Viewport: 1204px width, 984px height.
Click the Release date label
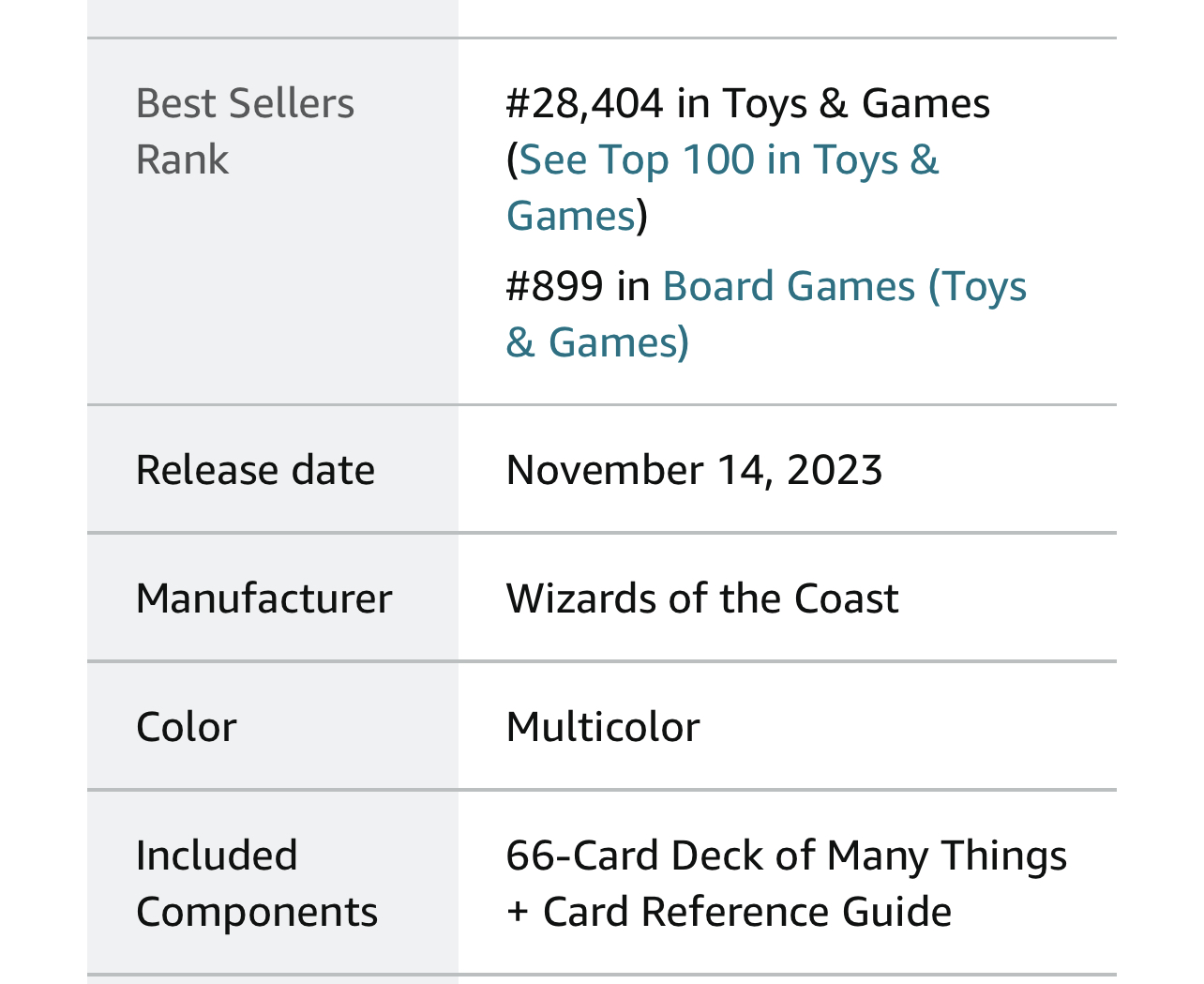pyautogui.click(x=255, y=470)
